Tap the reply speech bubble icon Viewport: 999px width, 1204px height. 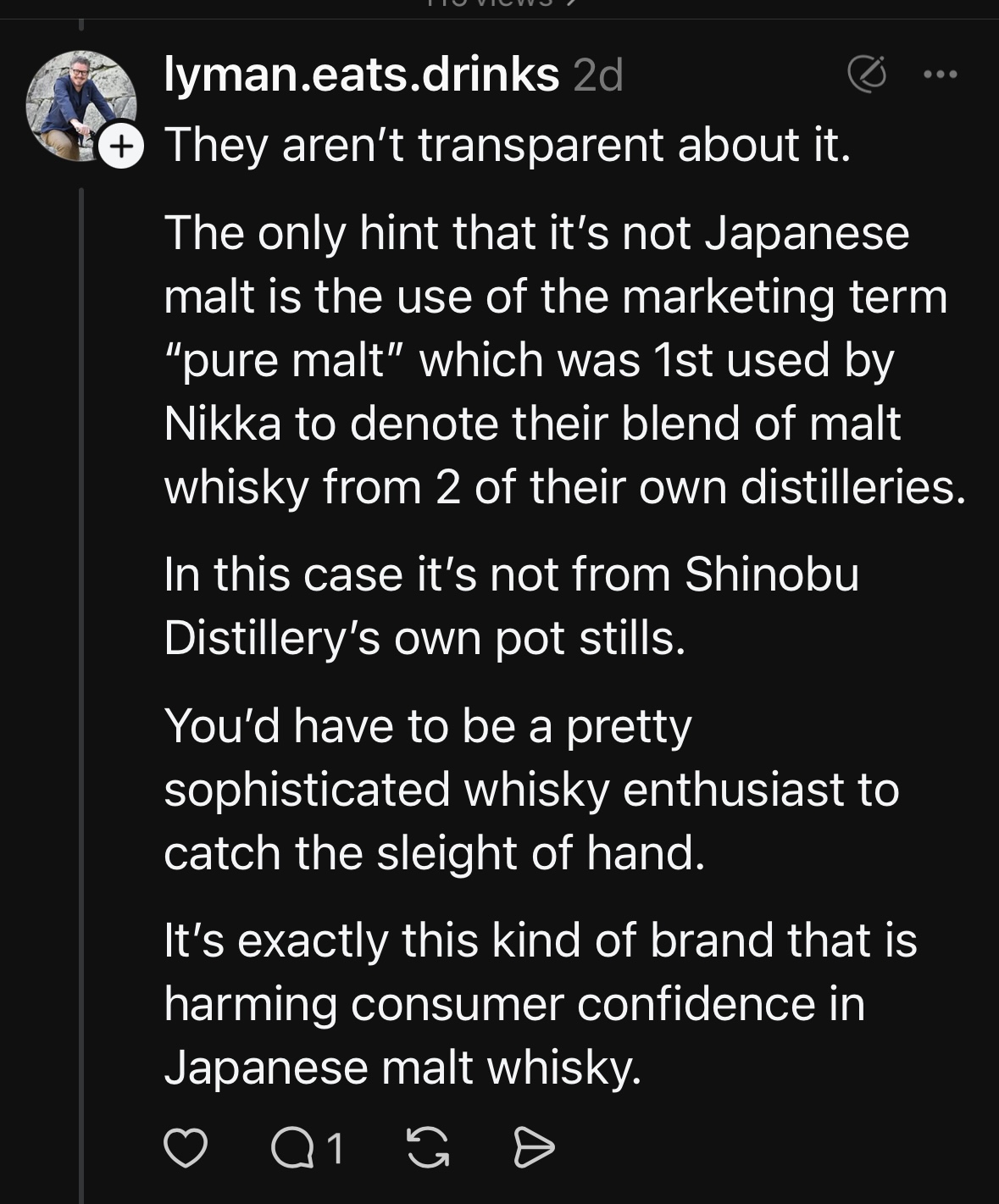pos(292,1148)
